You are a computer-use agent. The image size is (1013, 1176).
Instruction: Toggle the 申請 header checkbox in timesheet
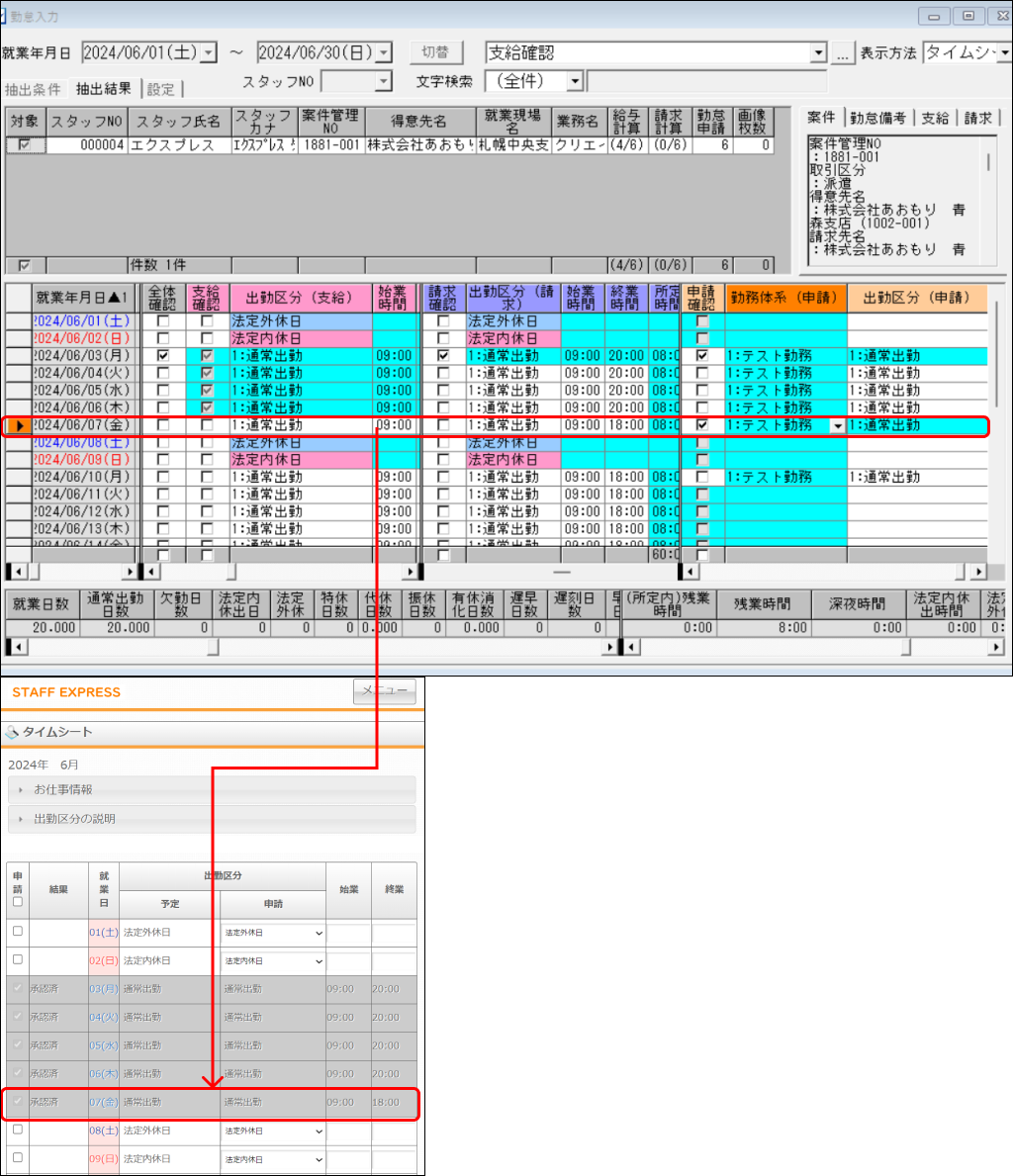[x=17, y=901]
